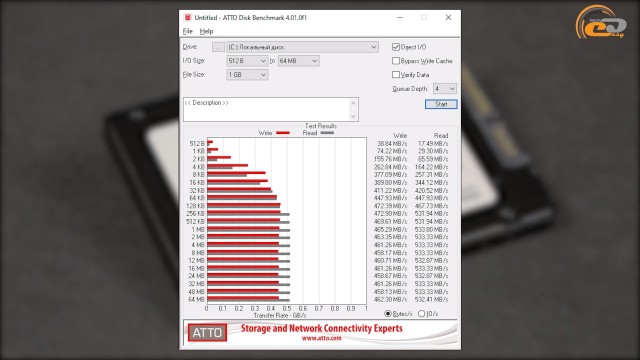640x360 pixels.
Task: Click the gray Read legend swatch
Action: (x=327, y=133)
